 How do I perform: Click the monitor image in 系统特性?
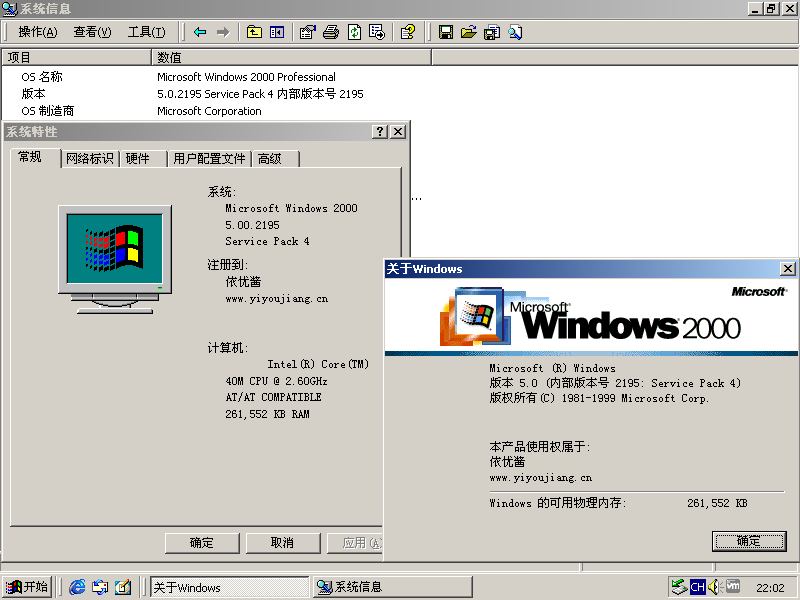pos(115,260)
